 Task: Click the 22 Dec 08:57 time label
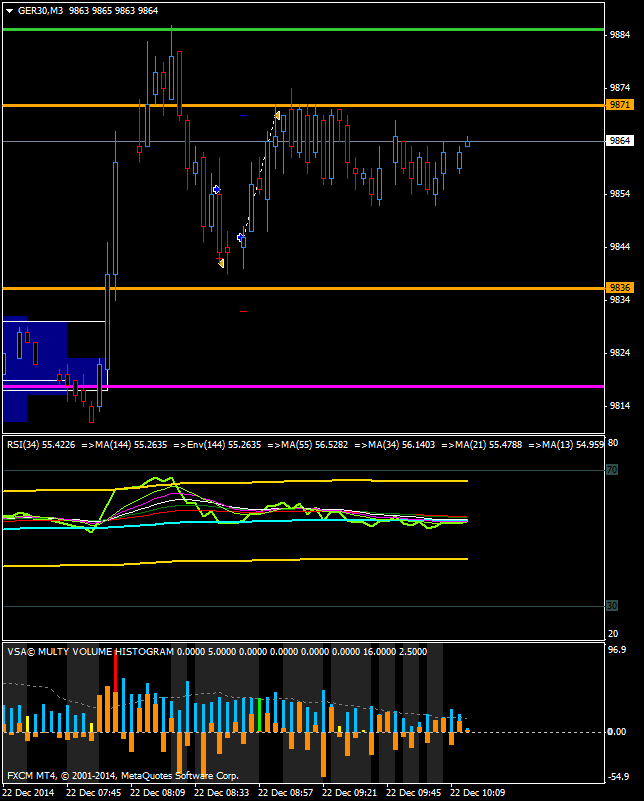coord(288,792)
